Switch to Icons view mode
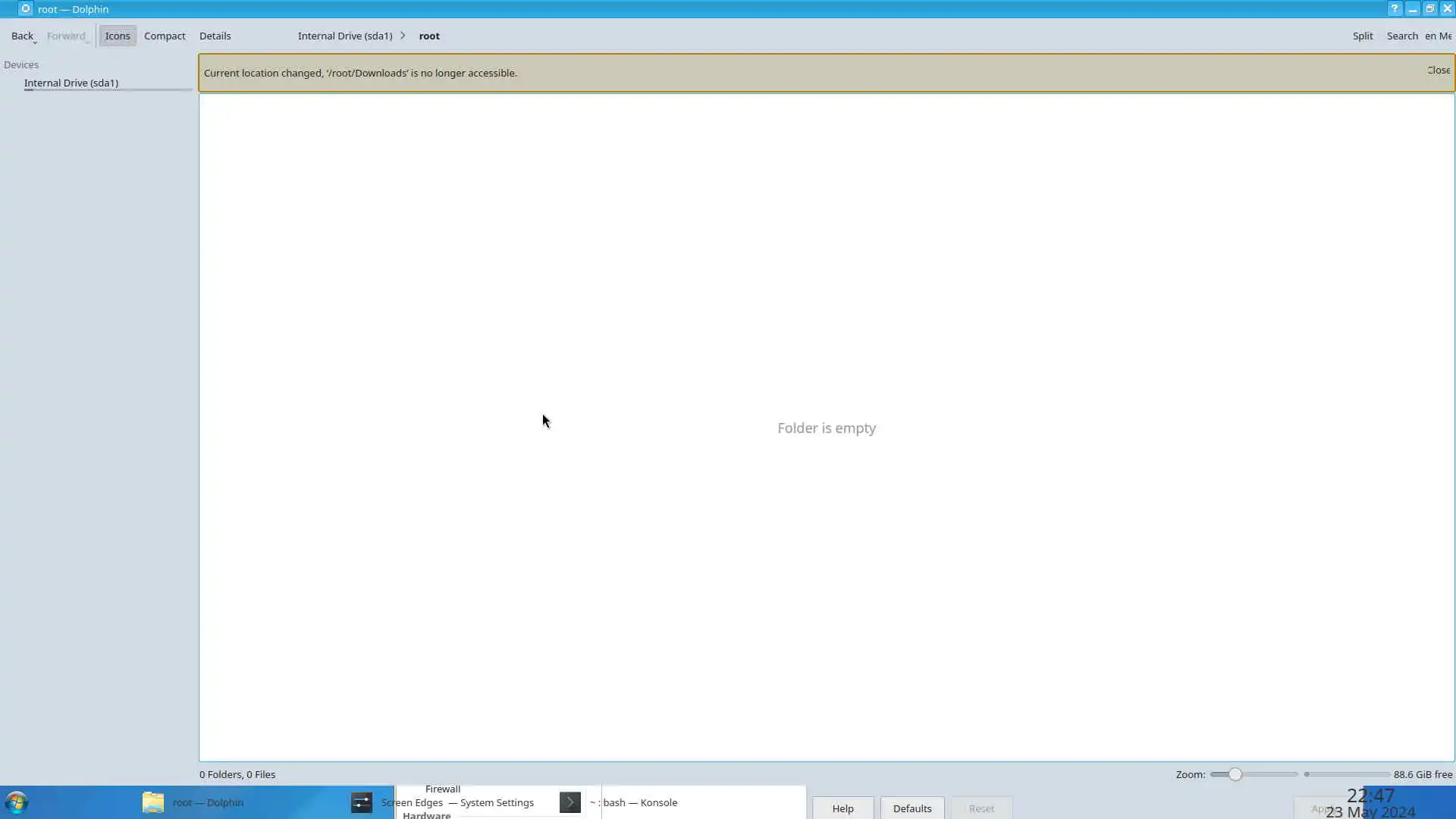 tap(118, 36)
